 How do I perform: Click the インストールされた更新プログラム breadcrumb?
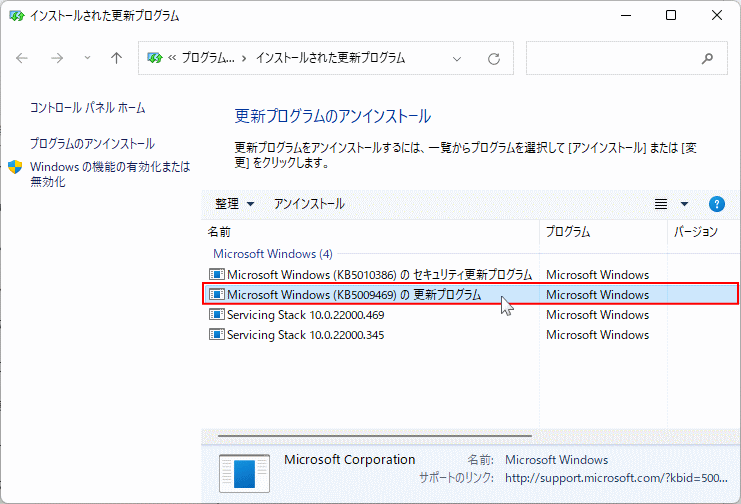330,58
